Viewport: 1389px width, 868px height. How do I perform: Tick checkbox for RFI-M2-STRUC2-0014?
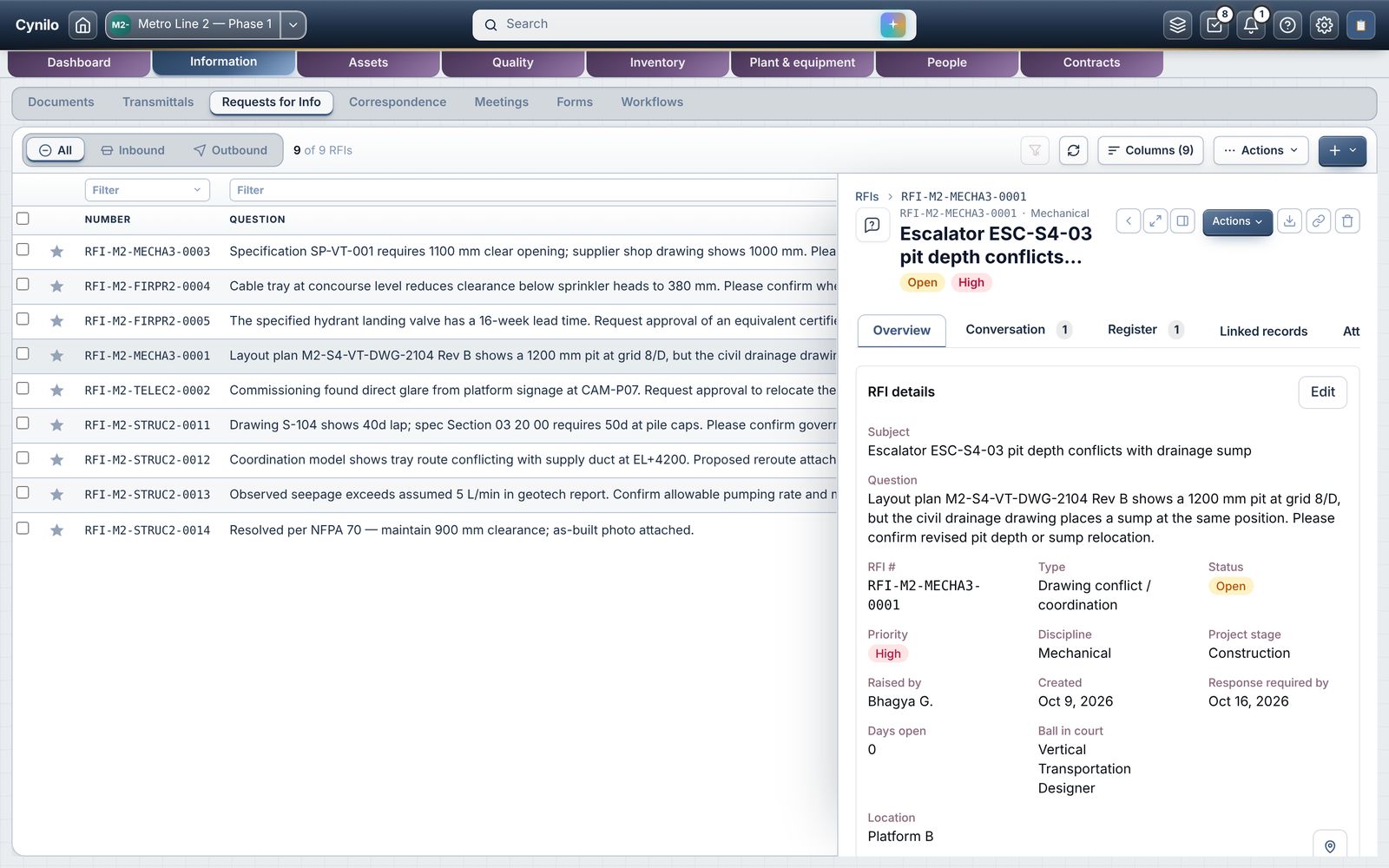click(x=23, y=529)
